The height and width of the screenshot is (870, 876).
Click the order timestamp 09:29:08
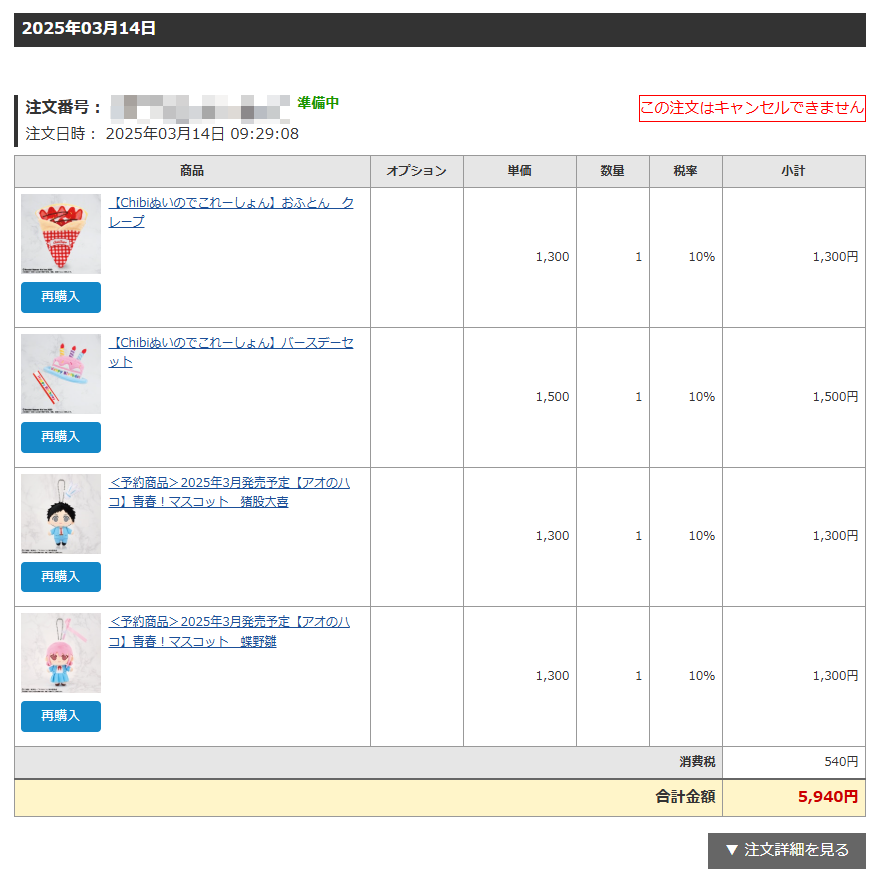pyautogui.click(x=265, y=134)
